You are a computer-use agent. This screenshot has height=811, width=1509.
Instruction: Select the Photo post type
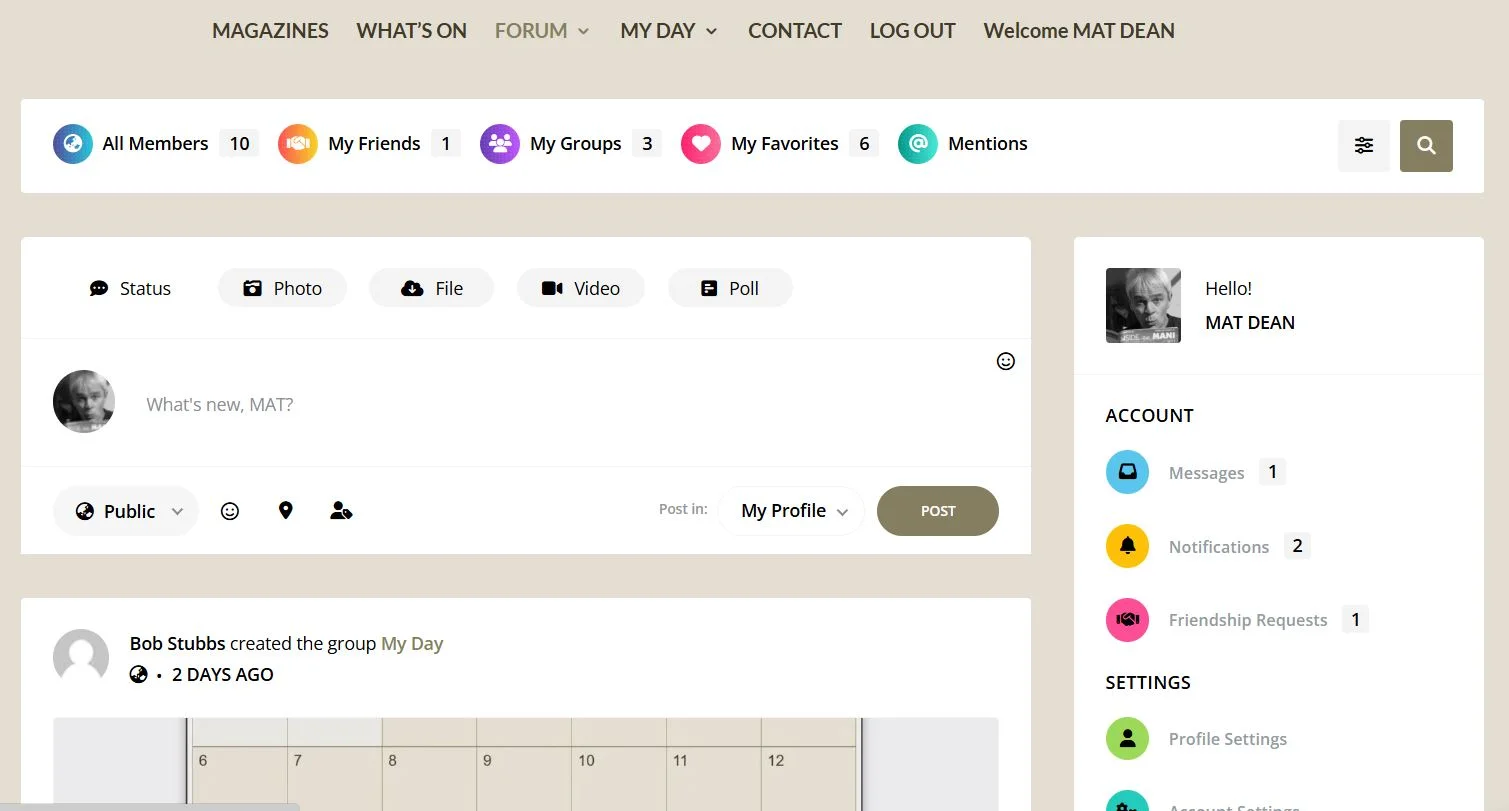tap(283, 288)
